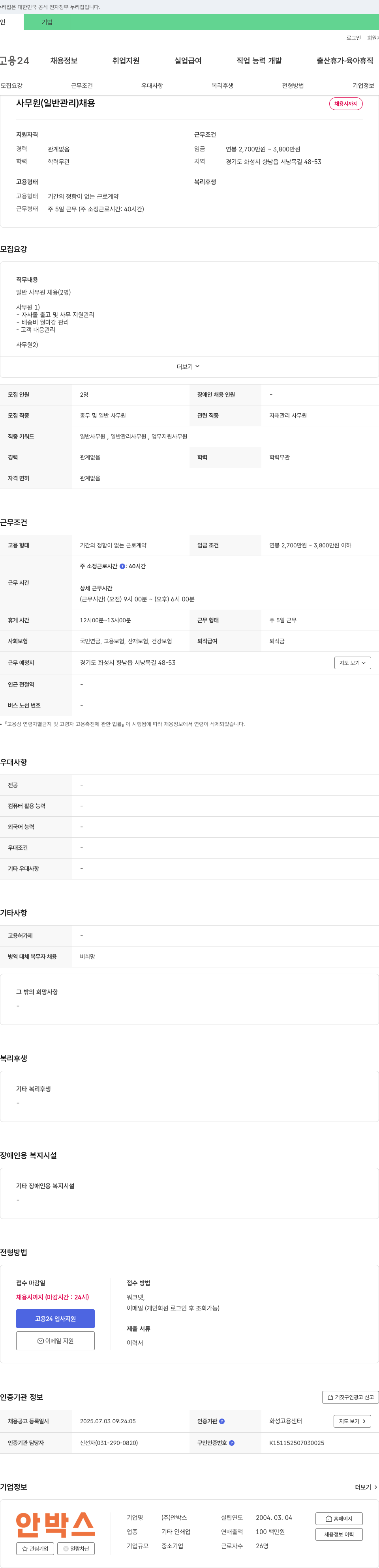Click the 총무 및 일반 사무원 job category
The image size is (379, 1568).
point(103,416)
